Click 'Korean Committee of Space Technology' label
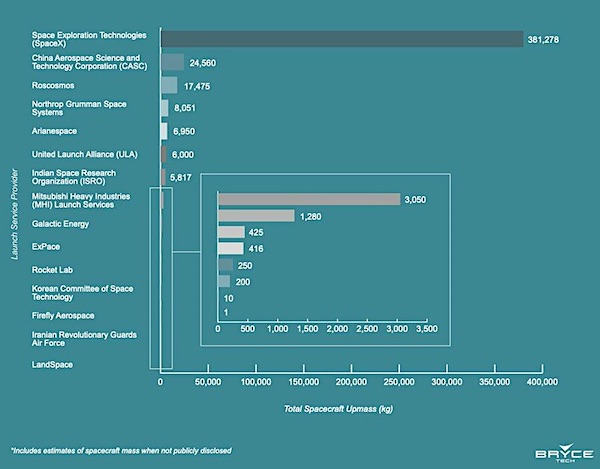Viewport: 600px width, 469px height. click(82, 293)
